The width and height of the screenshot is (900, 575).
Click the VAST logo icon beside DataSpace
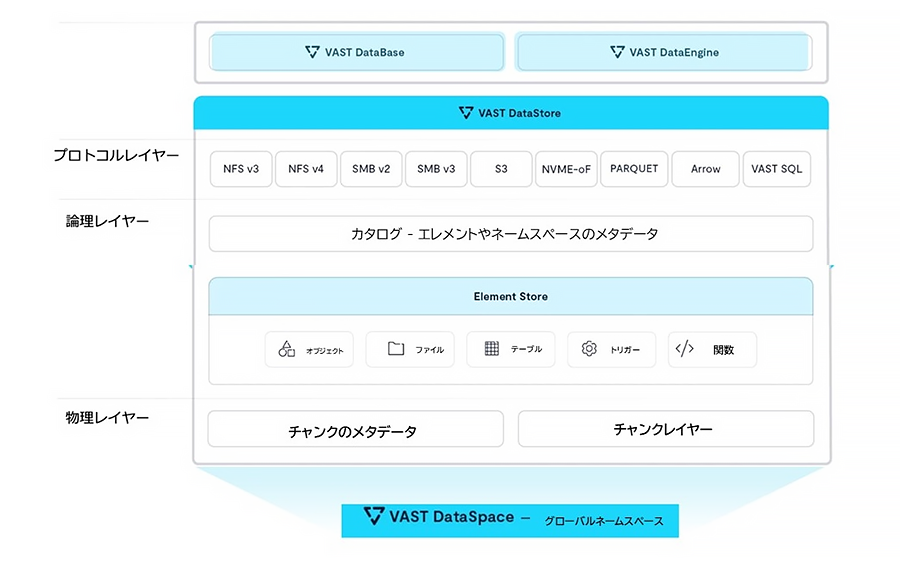click(374, 516)
